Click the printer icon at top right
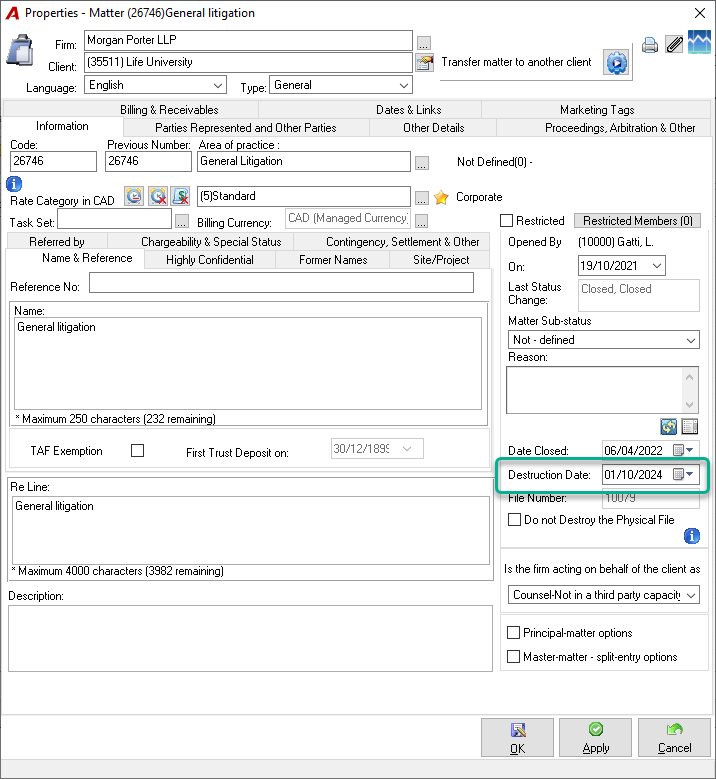Image resolution: width=716 pixels, height=779 pixels. [x=649, y=45]
